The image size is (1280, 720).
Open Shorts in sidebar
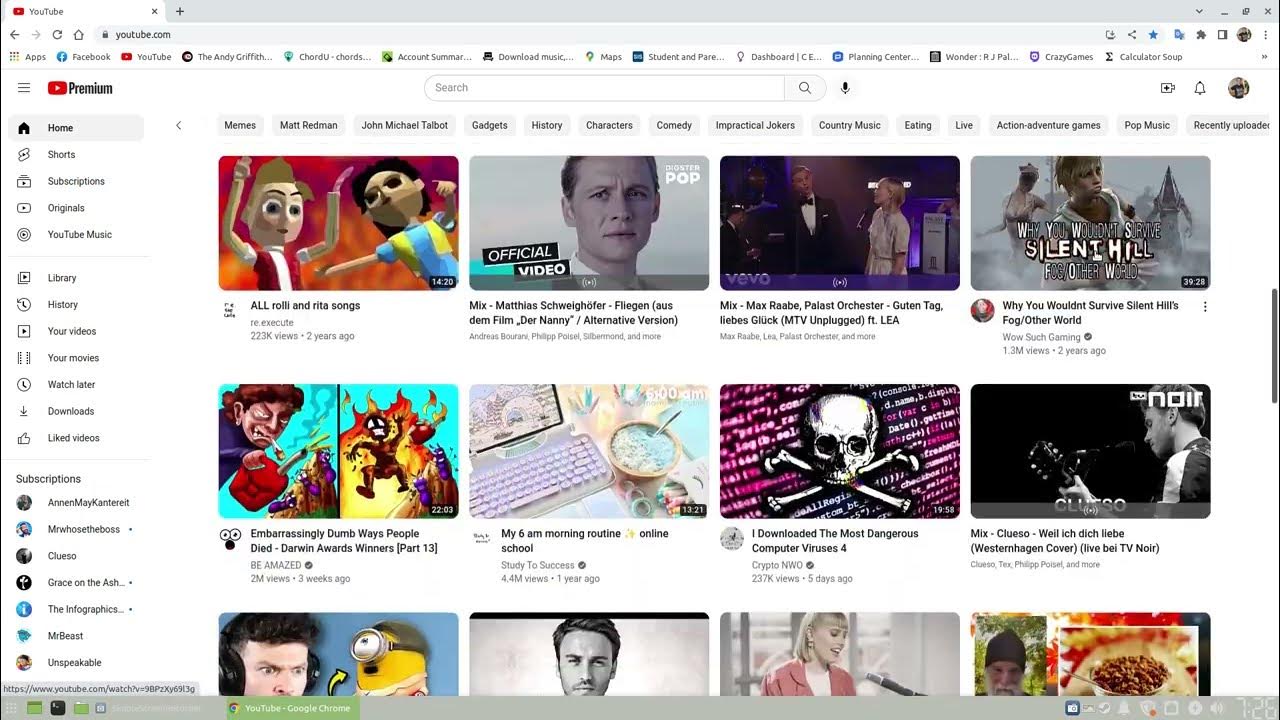pos(76,155)
